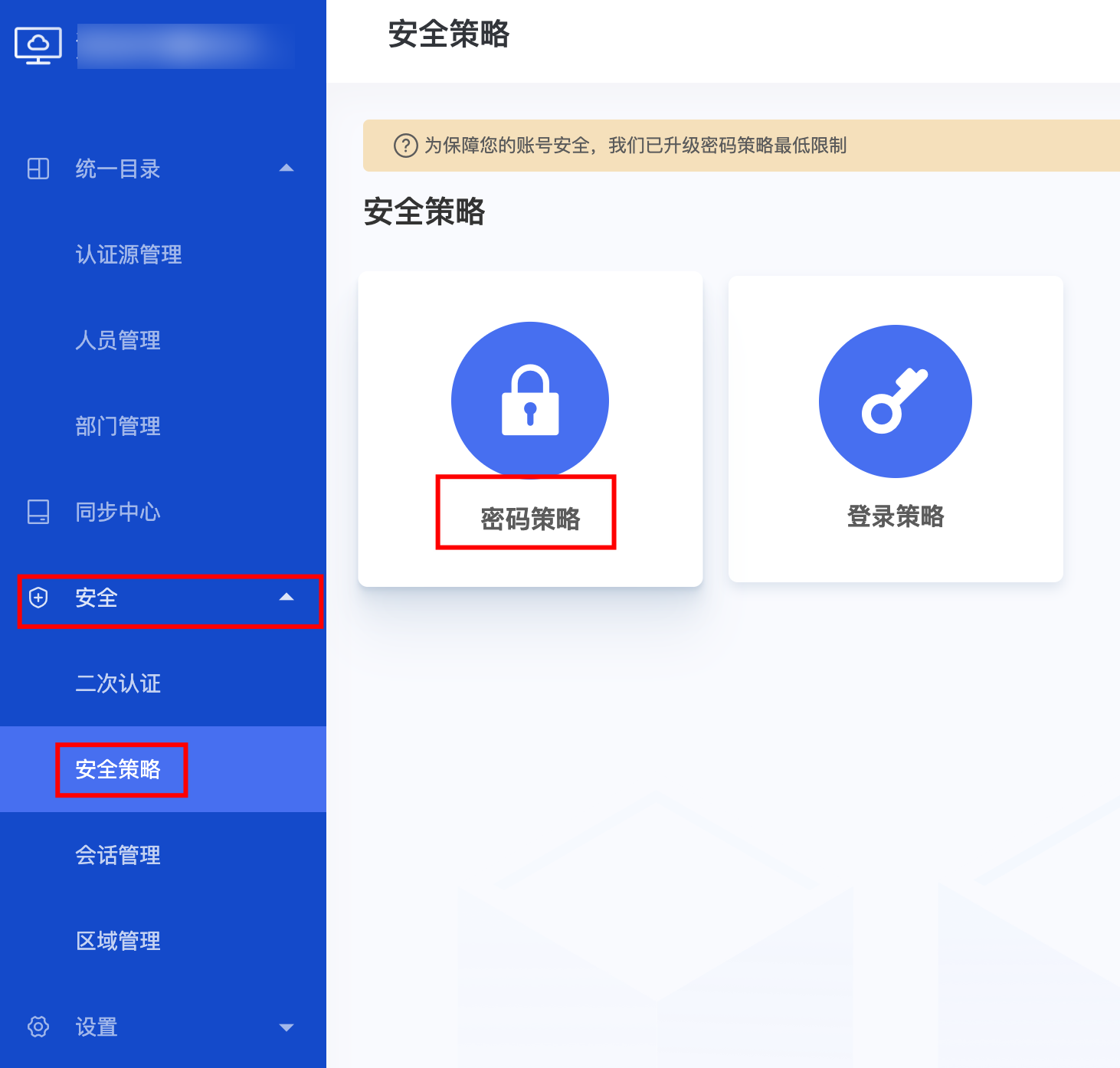The height and width of the screenshot is (1068, 1120).
Task: Click the security shield icon
Action: (38, 598)
